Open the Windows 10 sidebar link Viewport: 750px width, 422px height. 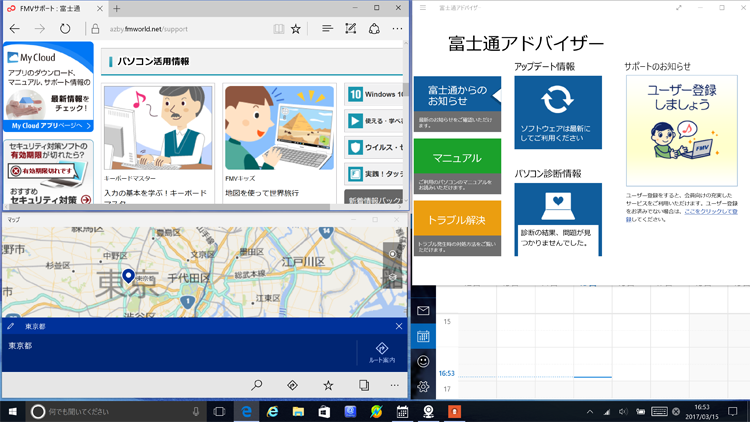(375, 94)
